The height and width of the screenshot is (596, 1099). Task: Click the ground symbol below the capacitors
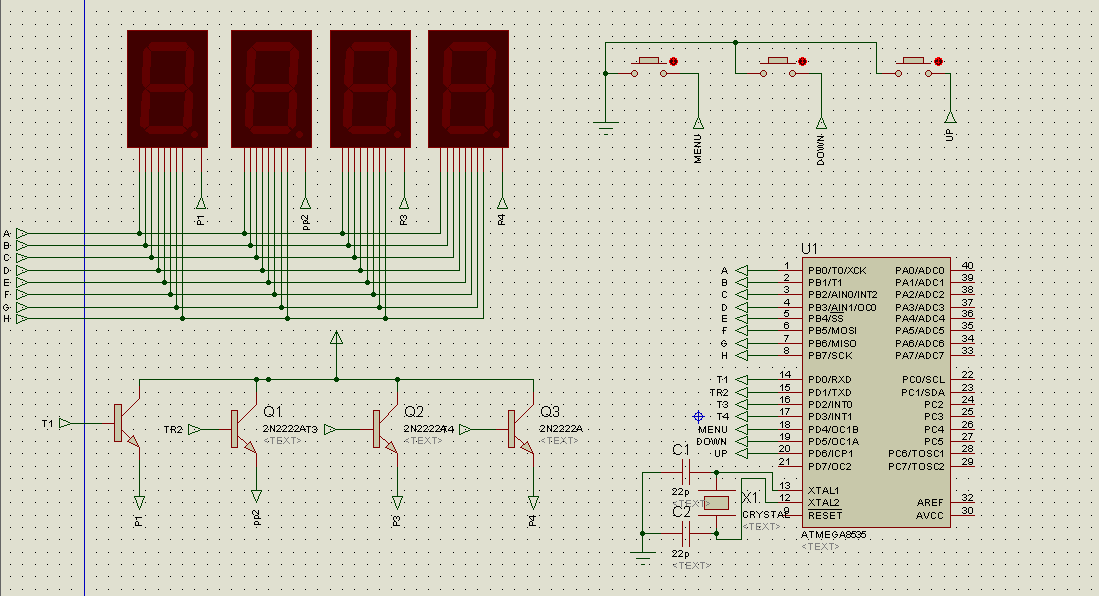click(x=643, y=557)
